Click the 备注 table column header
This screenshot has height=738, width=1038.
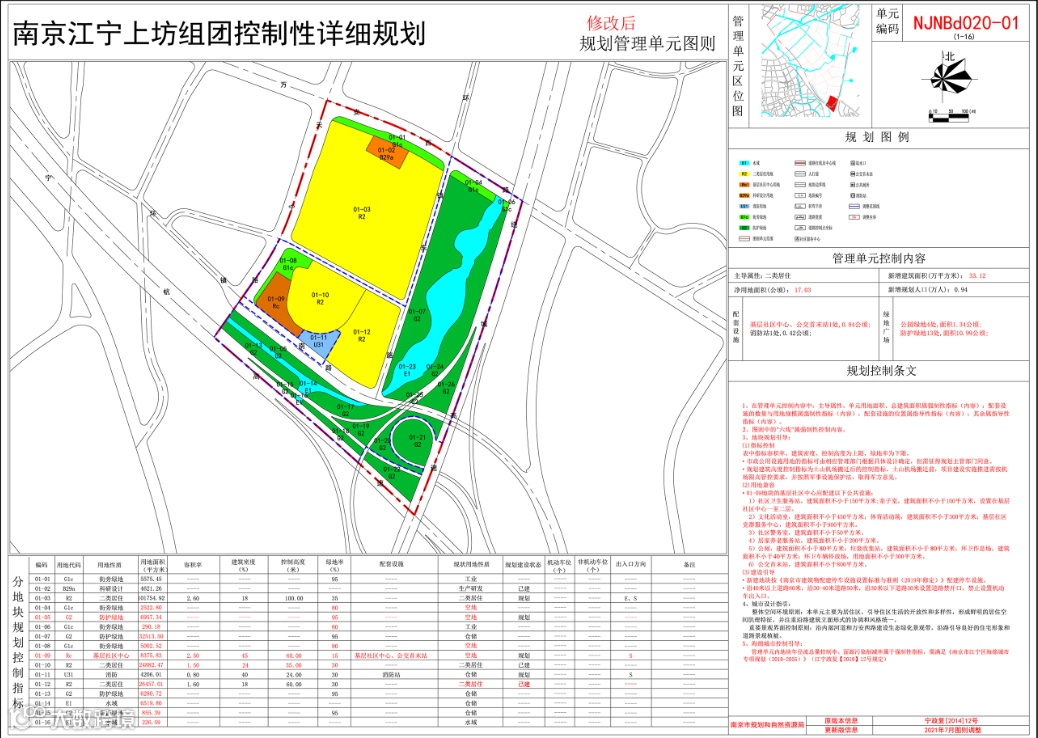(688, 565)
